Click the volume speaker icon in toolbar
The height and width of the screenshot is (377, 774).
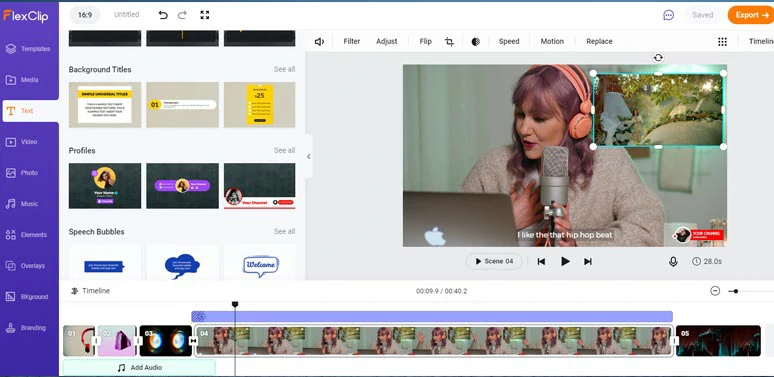(x=319, y=41)
